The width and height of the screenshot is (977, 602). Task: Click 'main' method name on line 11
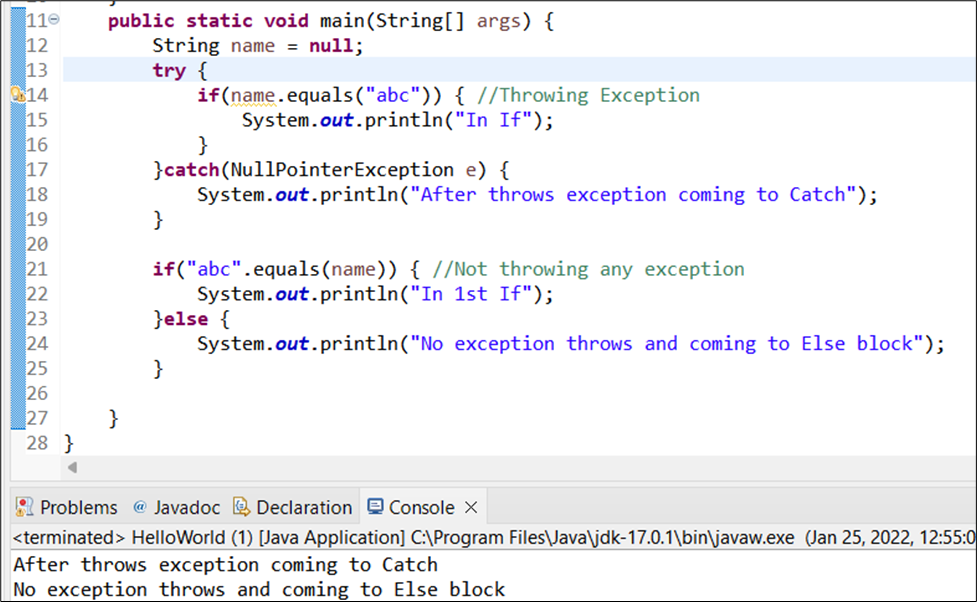click(x=342, y=21)
